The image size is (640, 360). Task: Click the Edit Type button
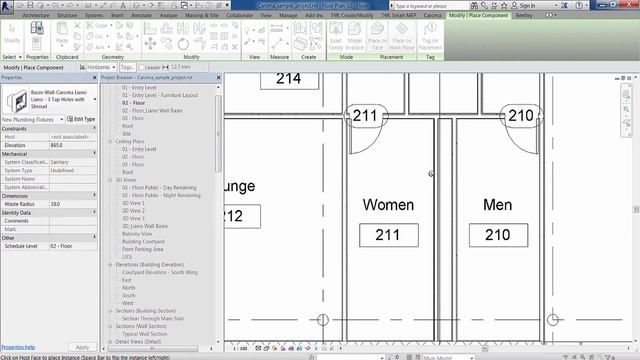(81, 119)
